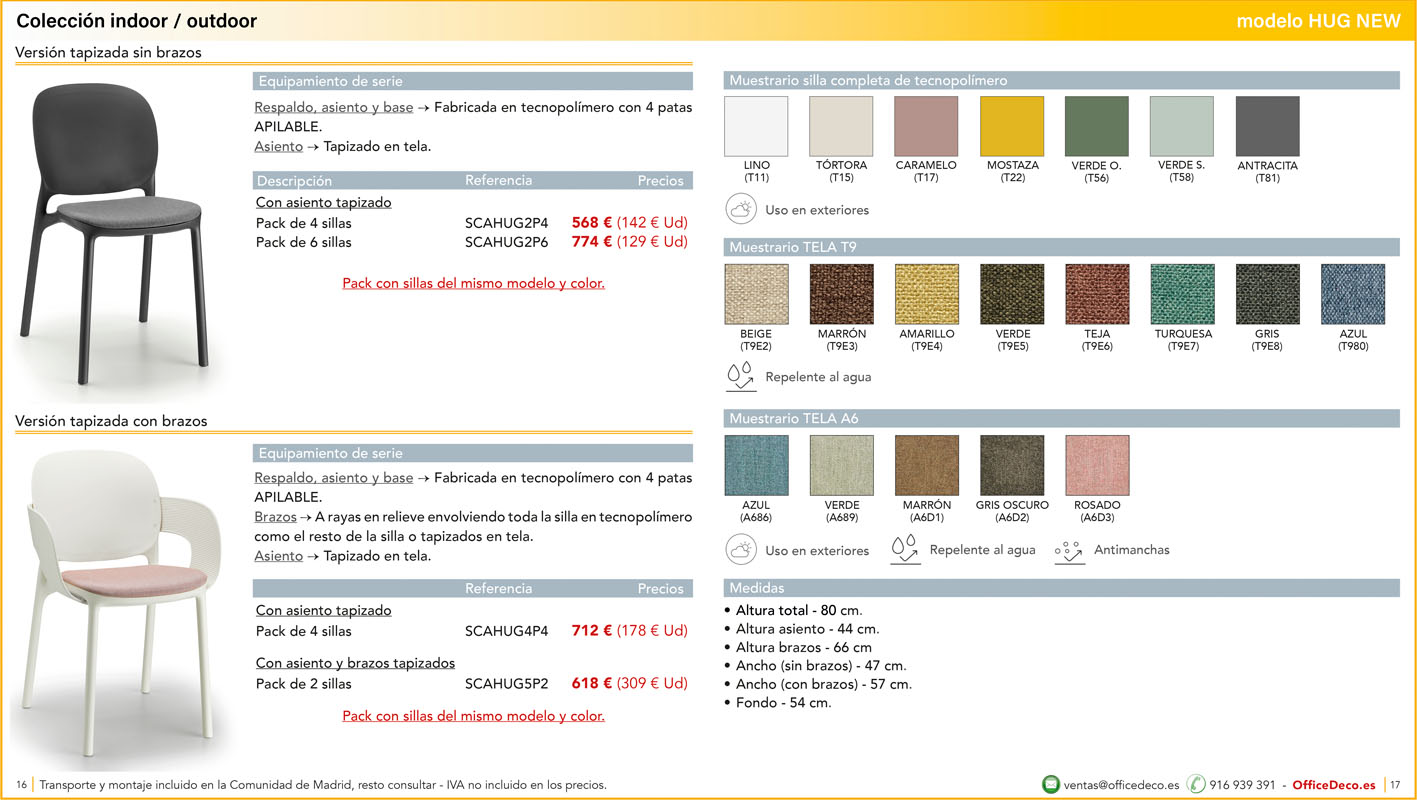The width and height of the screenshot is (1417, 800).
Task: Choose the Rosado A6D3 fabric swatch
Action: [x=1097, y=466]
